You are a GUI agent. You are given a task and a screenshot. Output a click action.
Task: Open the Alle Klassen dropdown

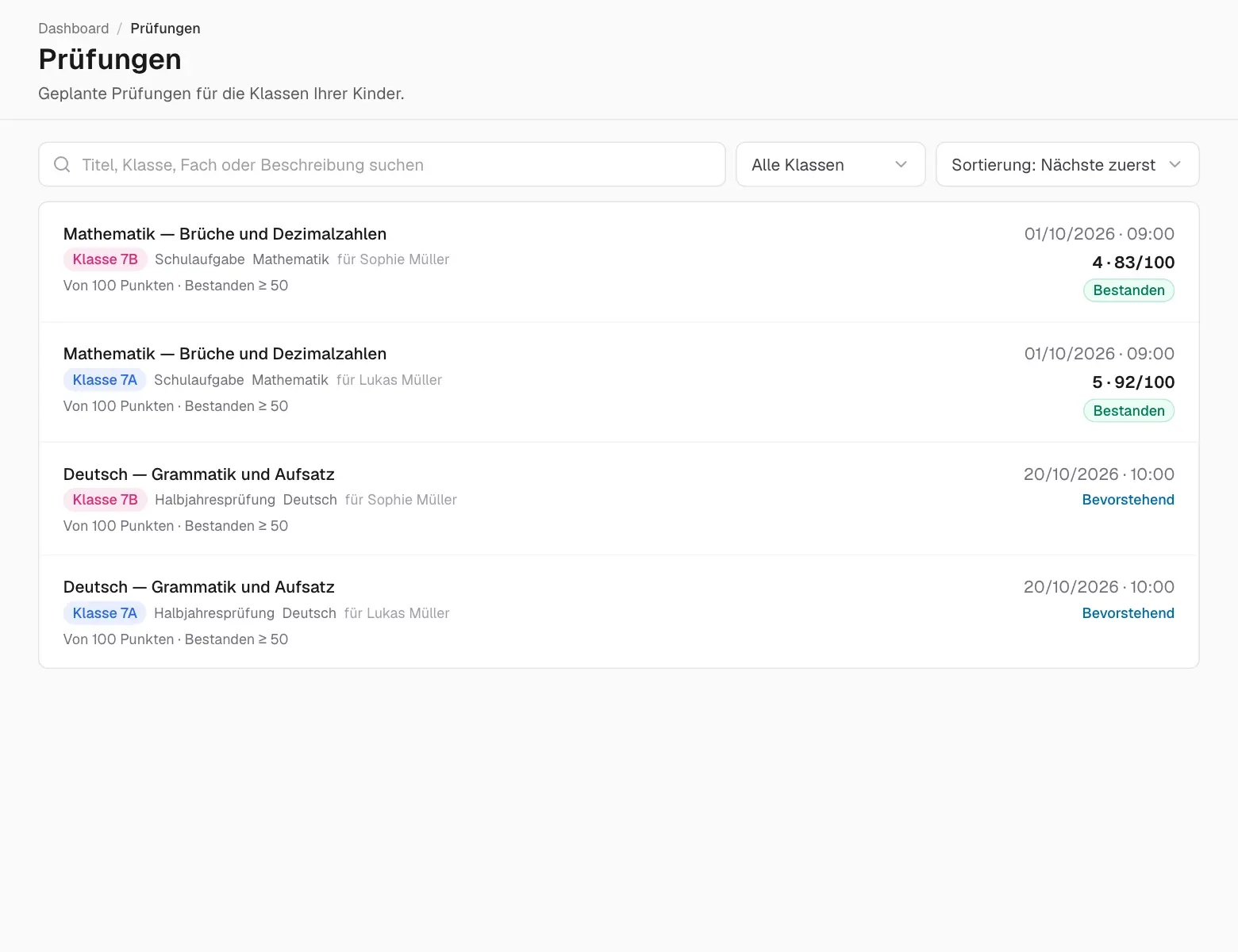point(830,164)
